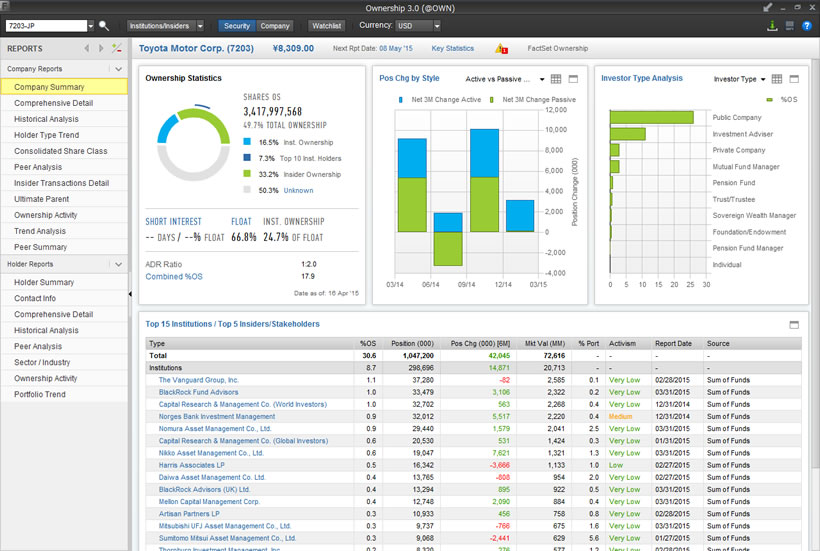Click the Unknown ownership link
The width and height of the screenshot is (820, 551).
pos(299,190)
